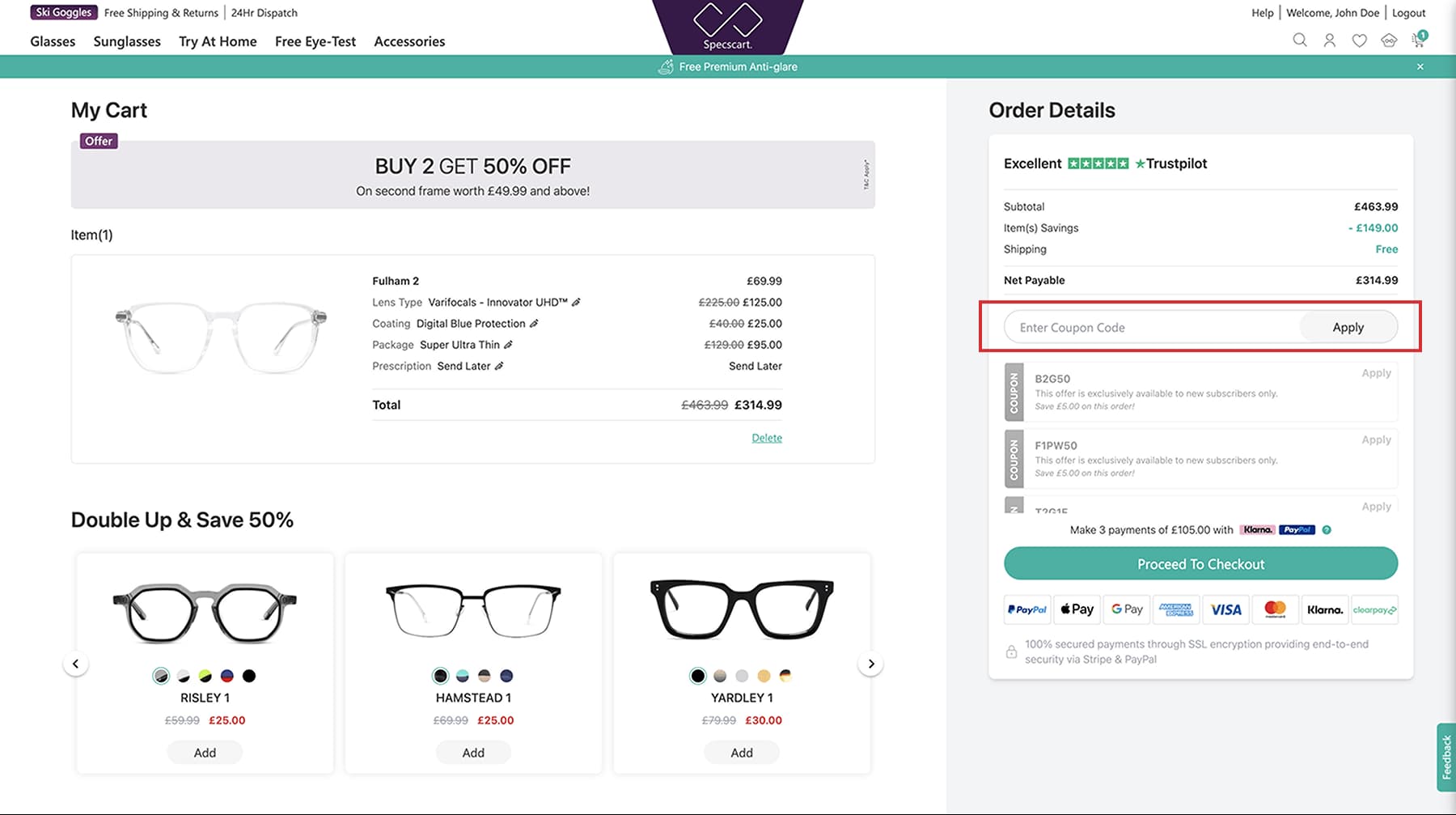
Task: Open the shopping cart icon with badge
Action: pyautogui.click(x=1417, y=40)
